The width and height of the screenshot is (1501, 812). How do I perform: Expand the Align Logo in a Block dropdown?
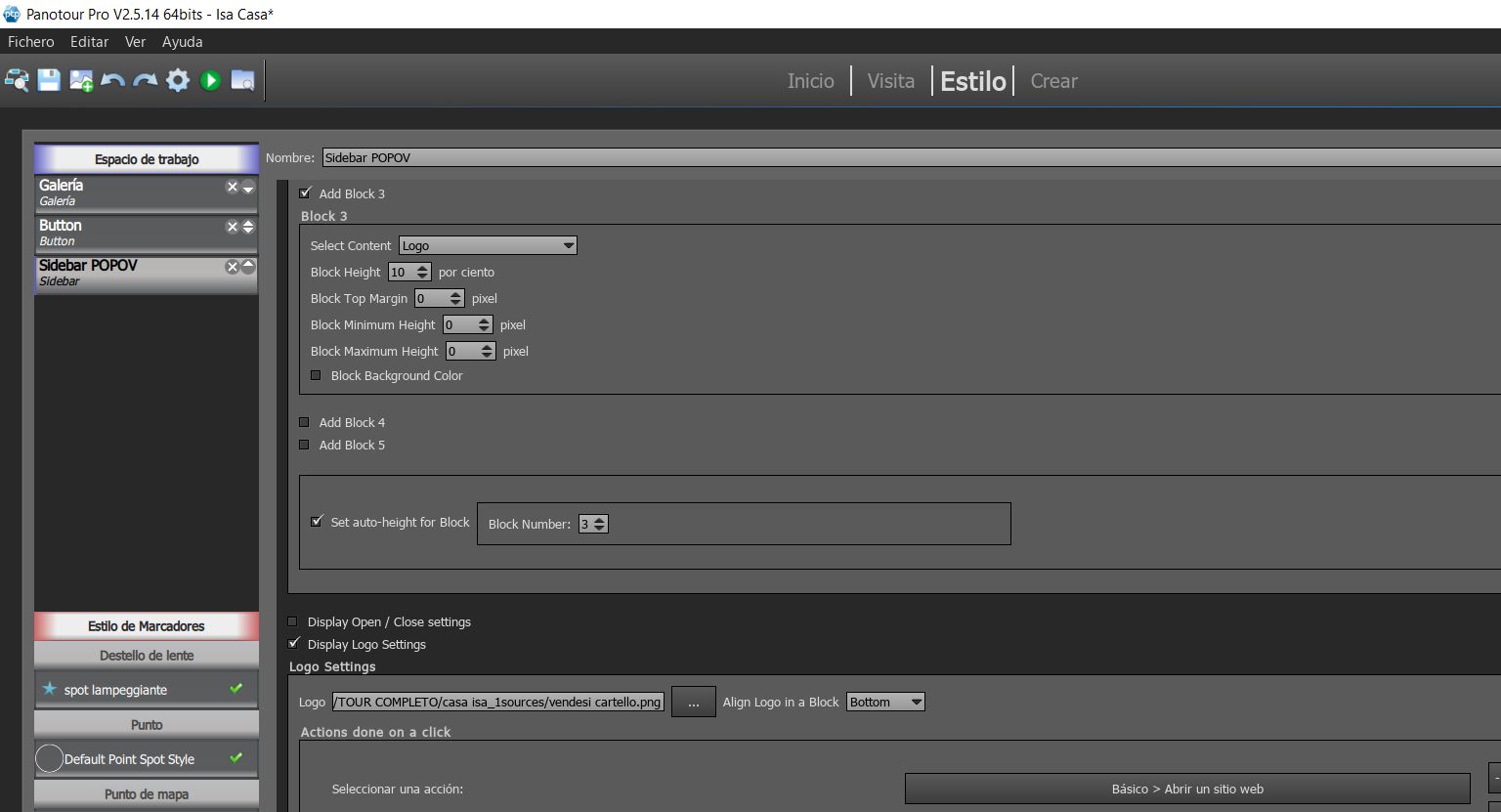click(884, 702)
